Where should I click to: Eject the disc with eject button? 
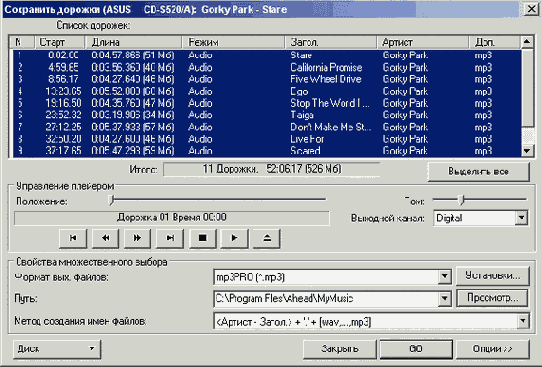coord(267,238)
